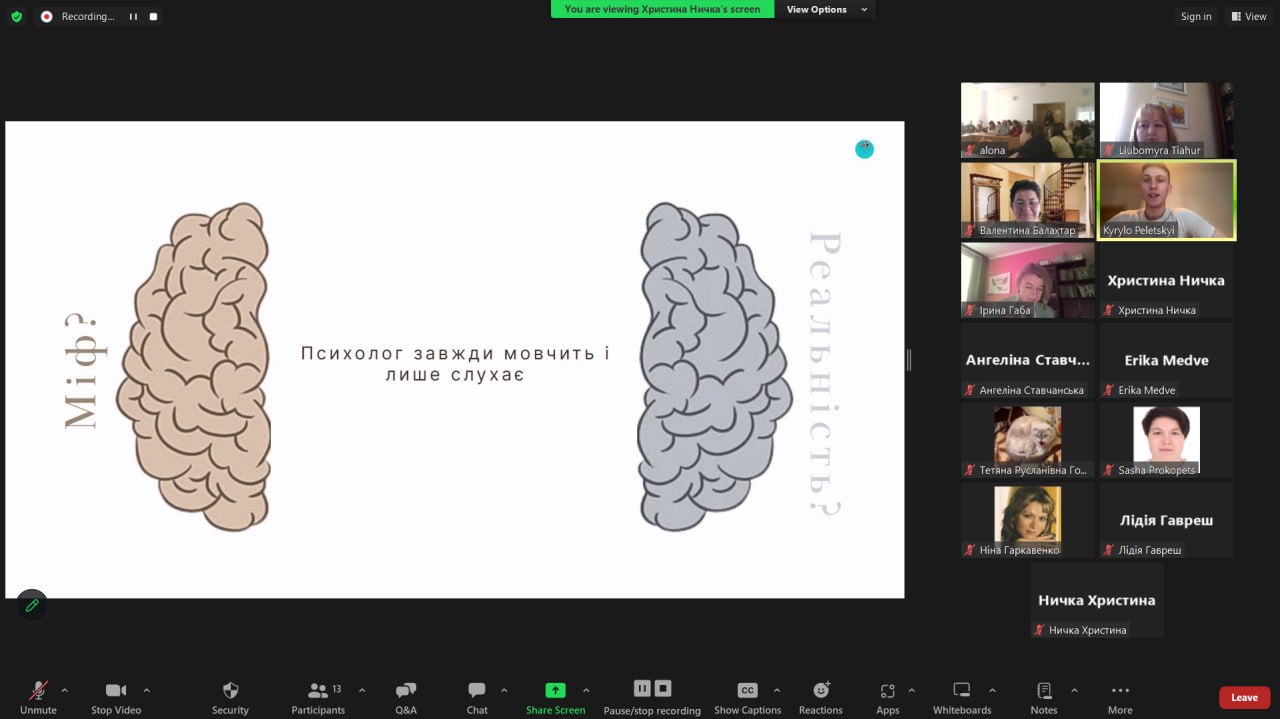Select the Ангеліна Ставчанська participant tile
The height and width of the screenshot is (719, 1280).
click(x=1028, y=360)
